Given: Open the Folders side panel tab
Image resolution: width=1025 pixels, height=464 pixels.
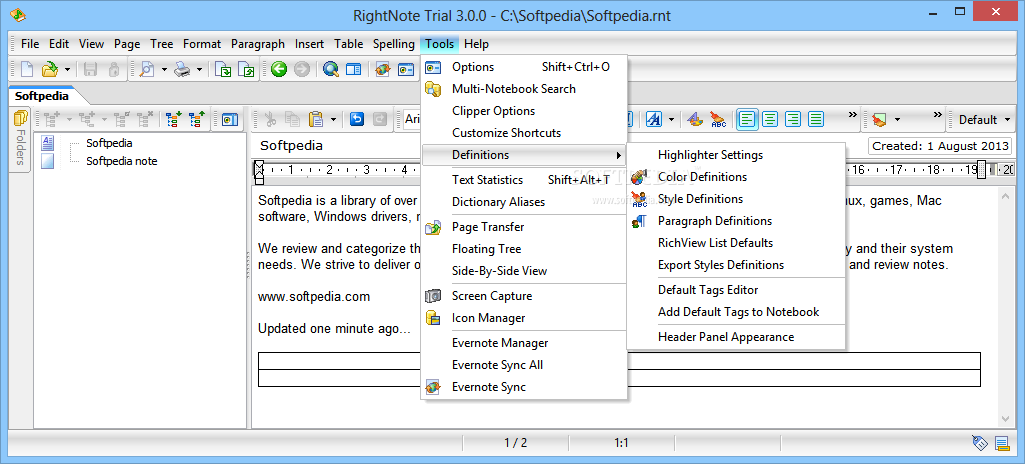Looking at the screenshot, I should tap(20, 139).
